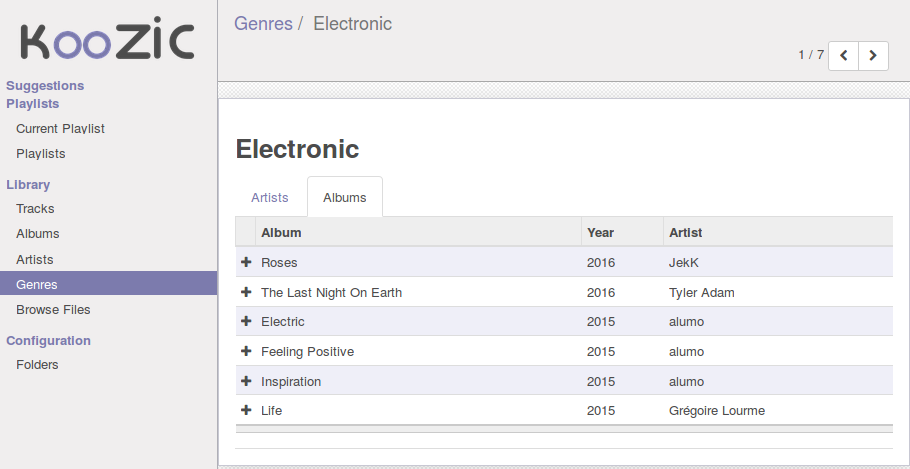Click the KooZic logo
Screen dimensions: 910x469
click(x=107, y=41)
